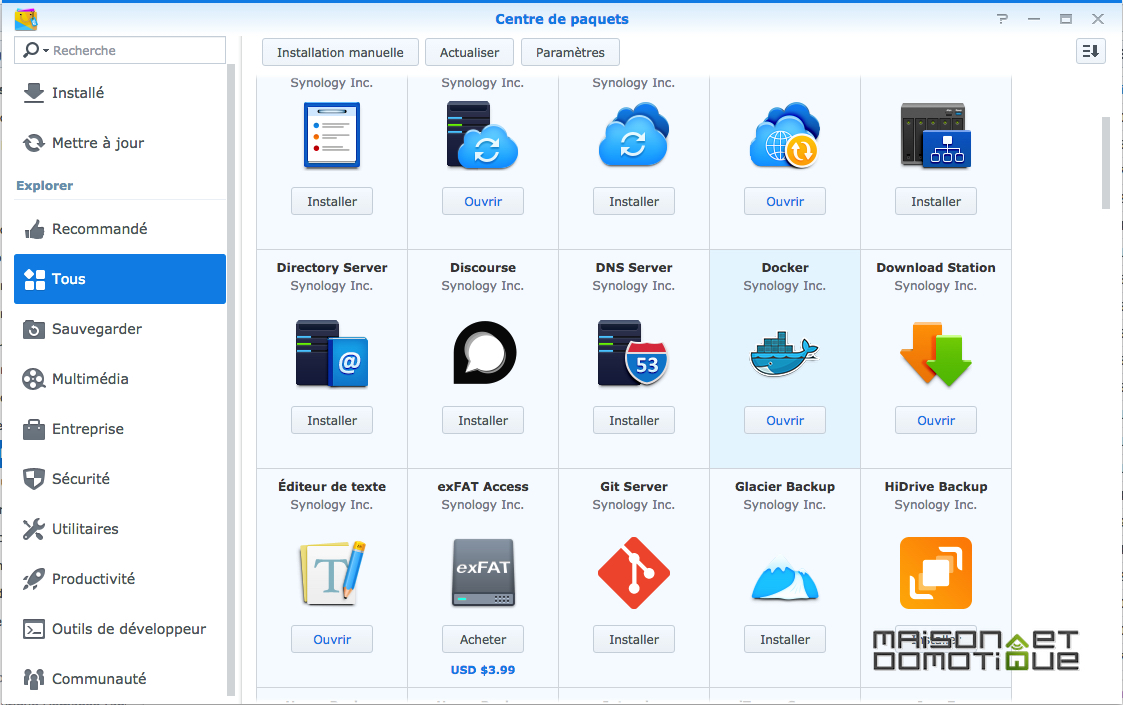
Task: Click the Git Server red diamond icon
Action: pyautogui.click(x=634, y=572)
